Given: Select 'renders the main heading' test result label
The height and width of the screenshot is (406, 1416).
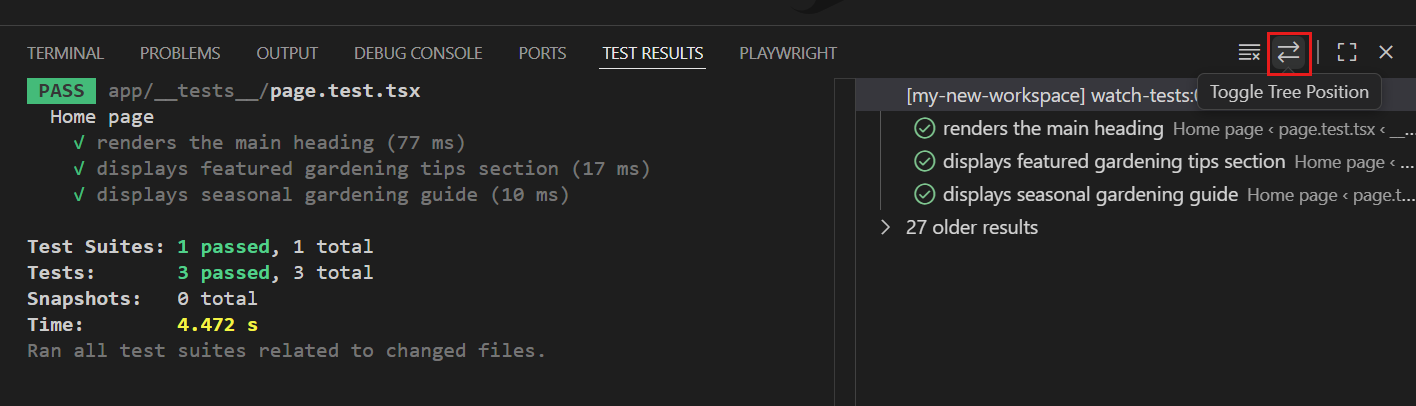Looking at the screenshot, I should (1053, 129).
